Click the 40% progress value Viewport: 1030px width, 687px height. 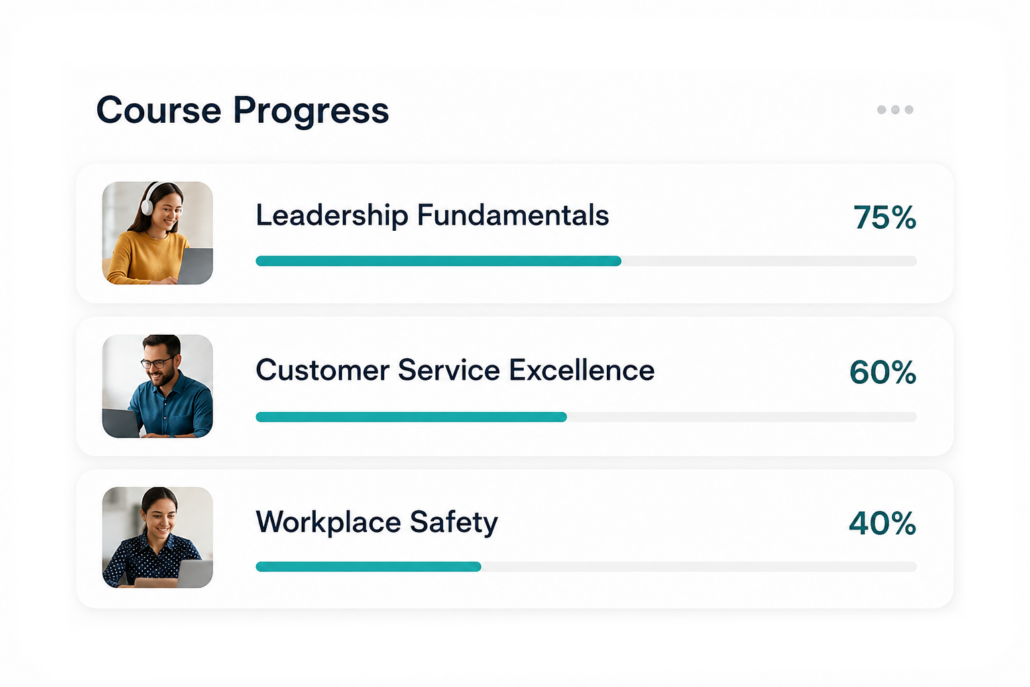tap(882, 523)
